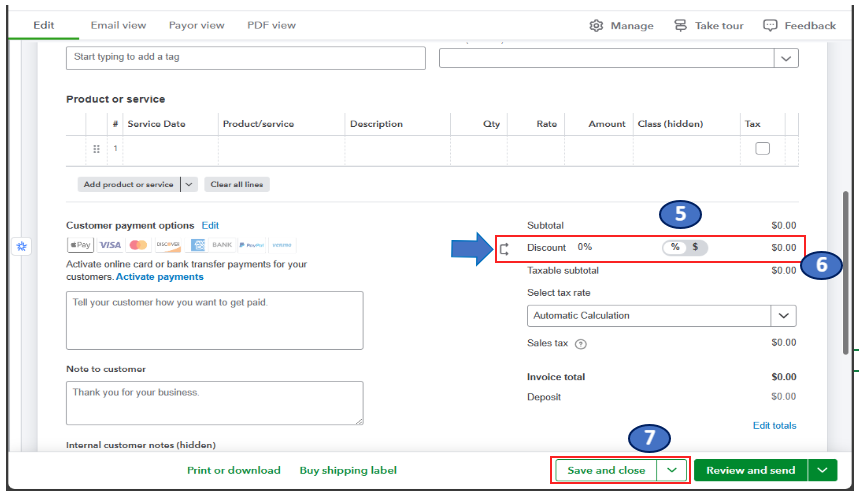The width and height of the screenshot is (859, 497).
Task: Open the Automatic Calculation tax rate dropdown
Action: click(x=783, y=316)
